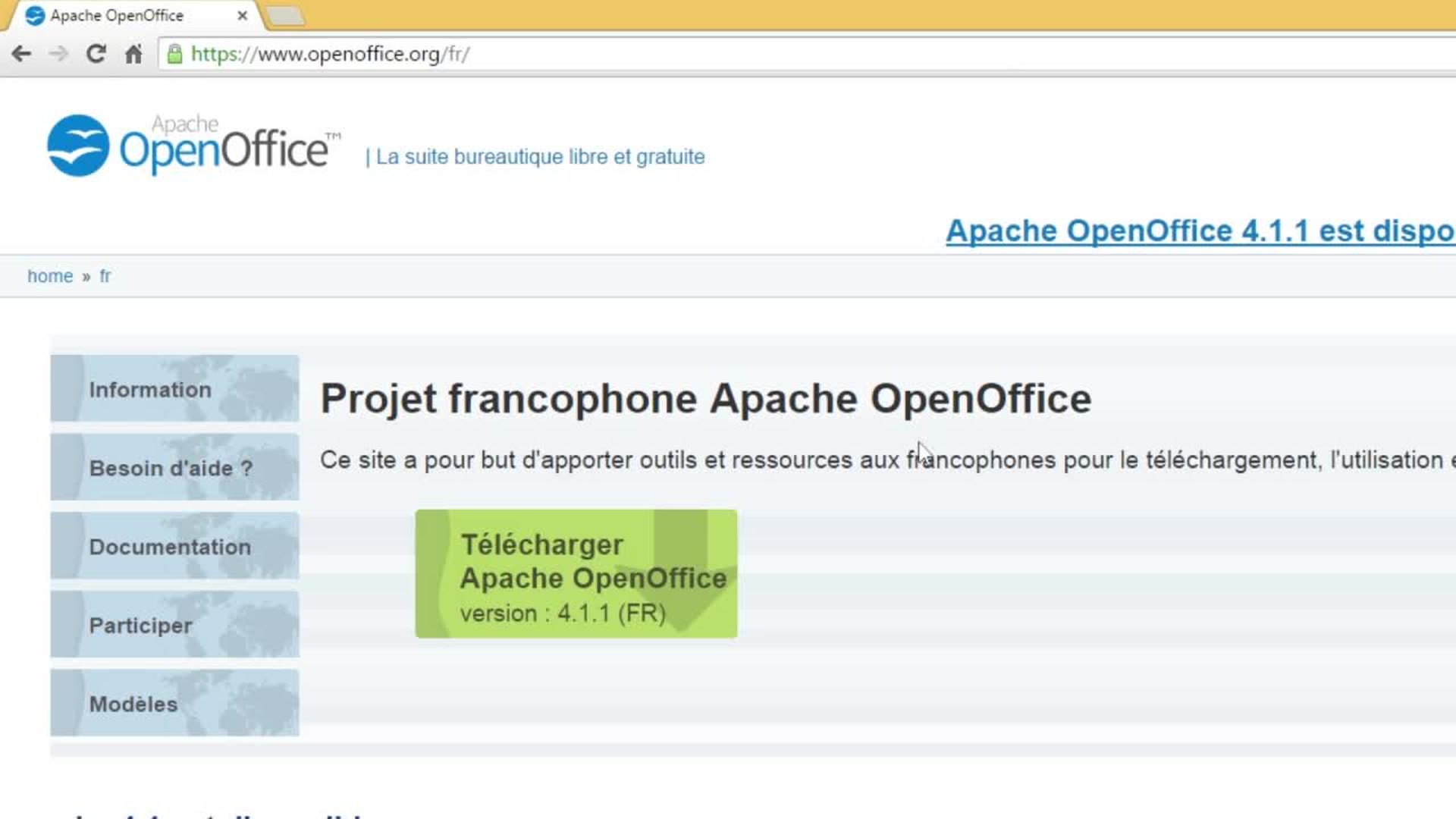Click the Télécharger Apache OpenOffice button
The width and height of the screenshot is (1456, 819).
576,574
